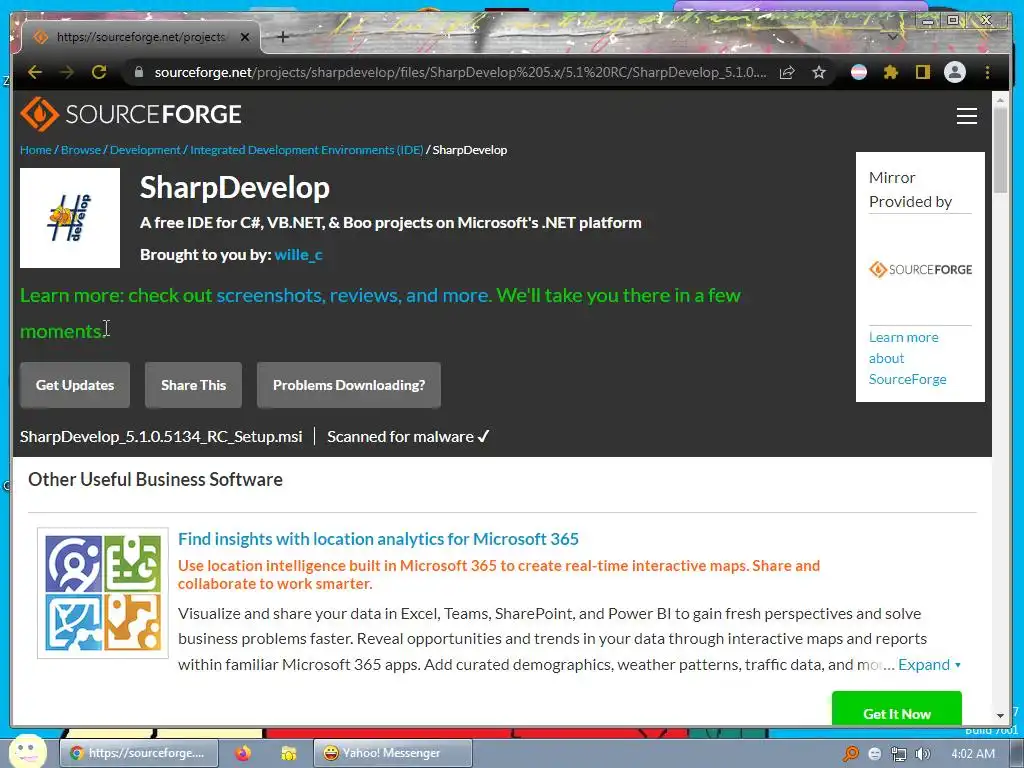Click the orange search tray icon

(851, 754)
